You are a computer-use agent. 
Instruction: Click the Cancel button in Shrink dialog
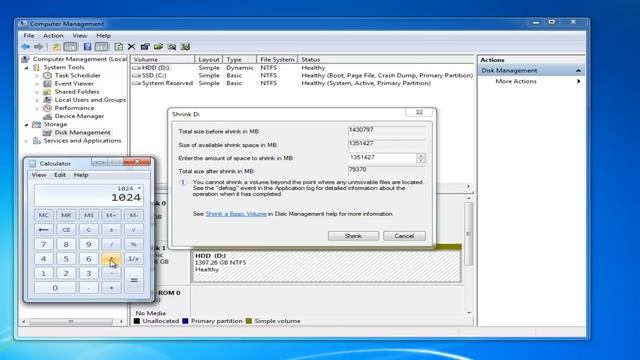pos(404,236)
